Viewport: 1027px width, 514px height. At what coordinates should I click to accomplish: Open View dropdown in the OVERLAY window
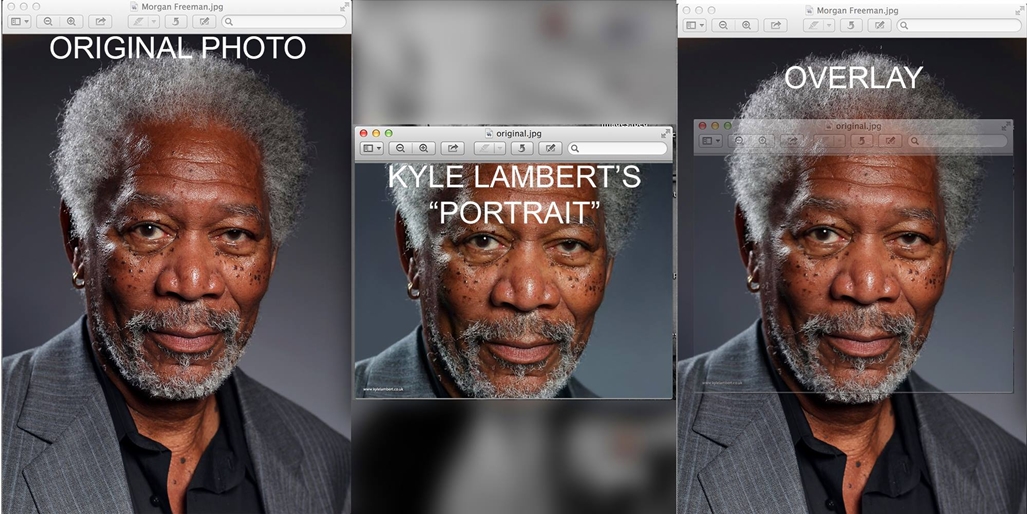point(695,25)
